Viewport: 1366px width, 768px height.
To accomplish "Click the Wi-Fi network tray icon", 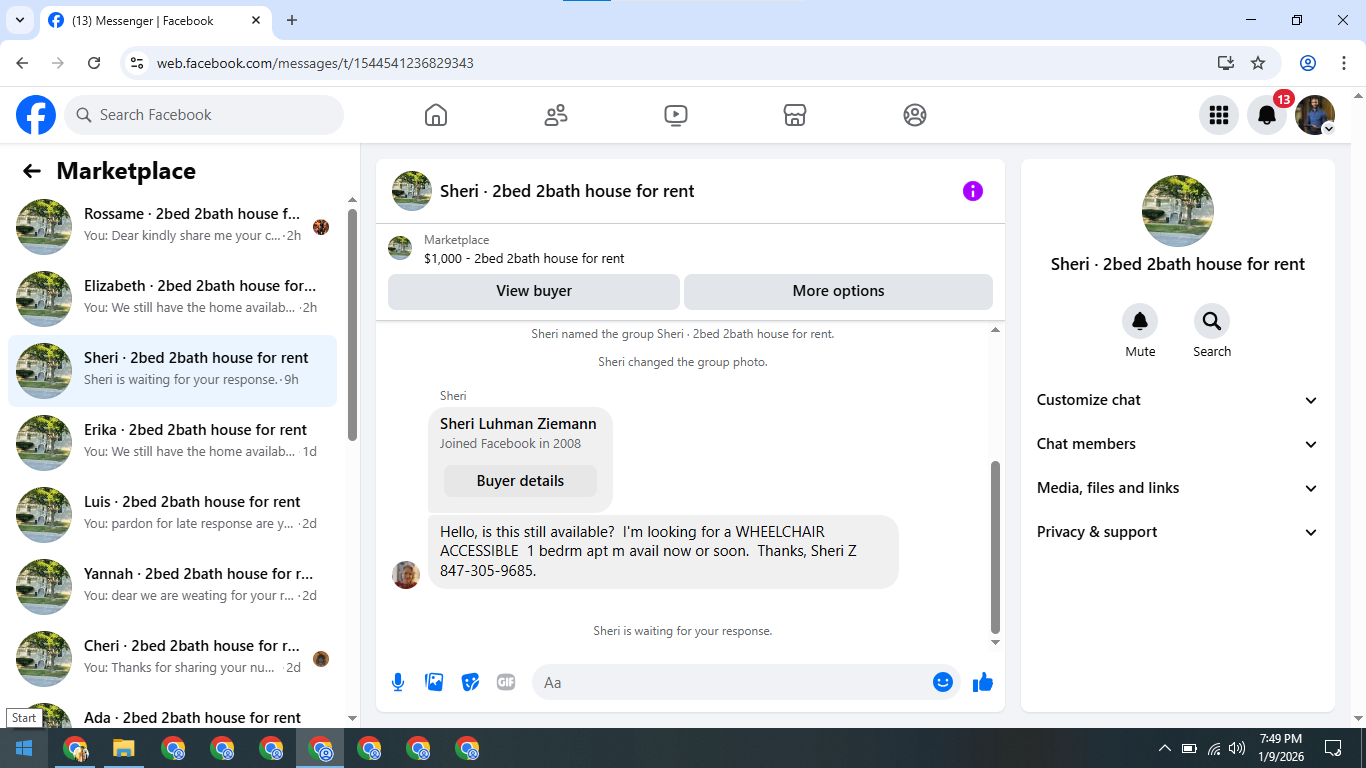I will [1214, 748].
